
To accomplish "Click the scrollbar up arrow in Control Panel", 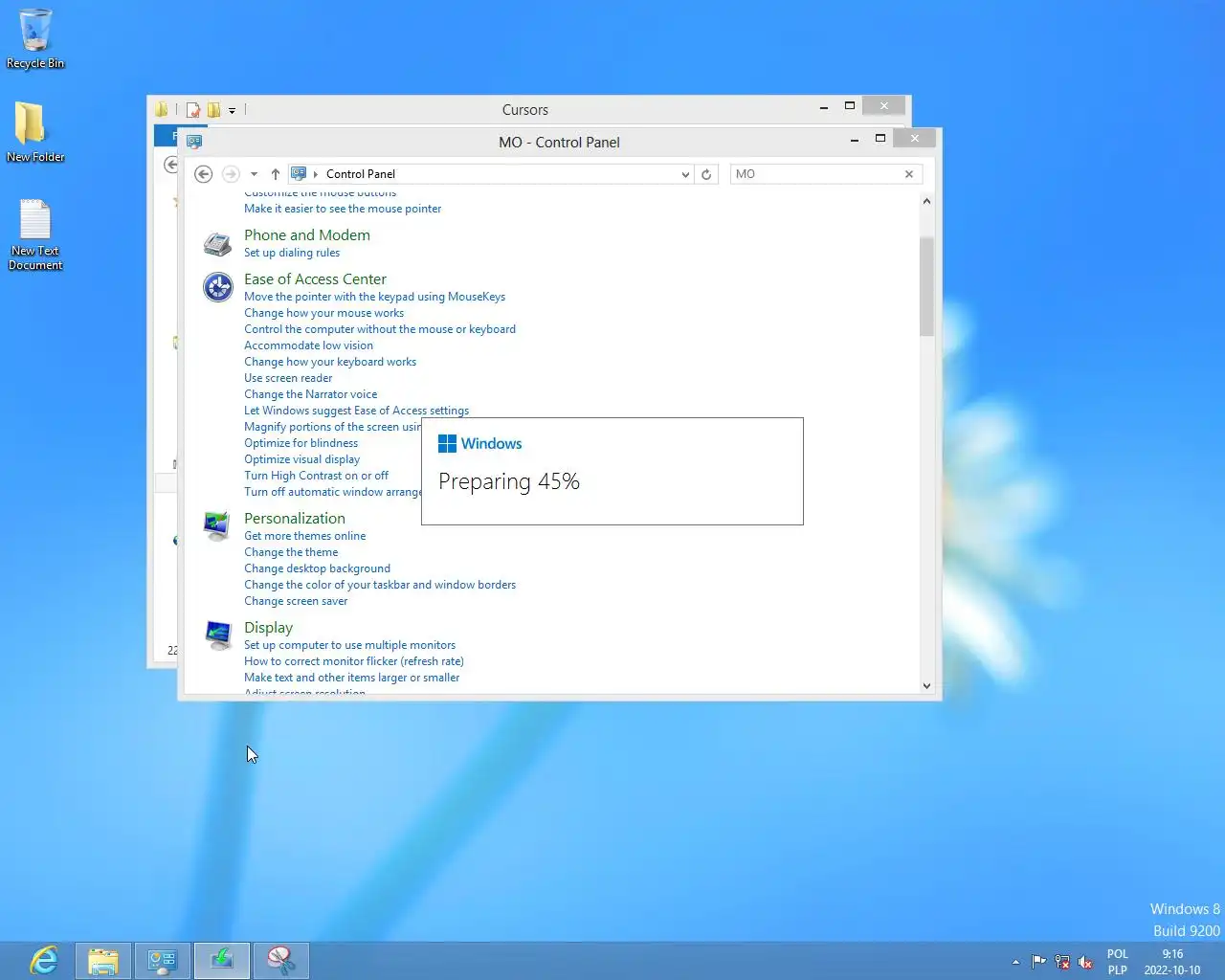I will [926, 201].
